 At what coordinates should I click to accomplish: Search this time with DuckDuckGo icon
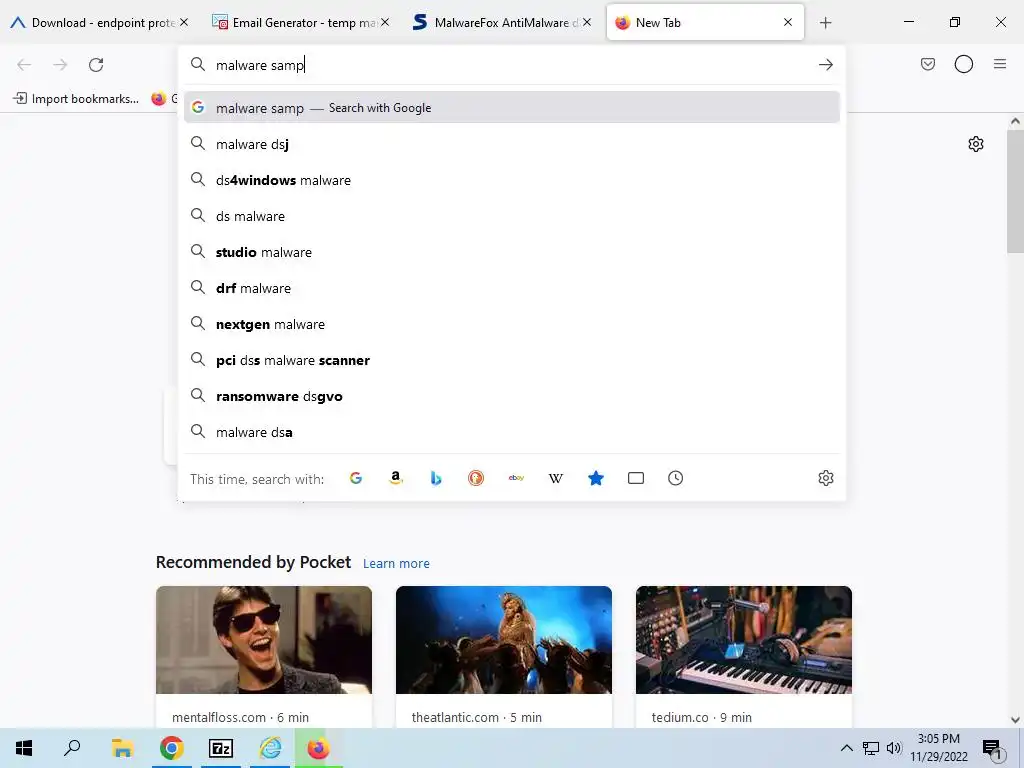(x=476, y=478)
